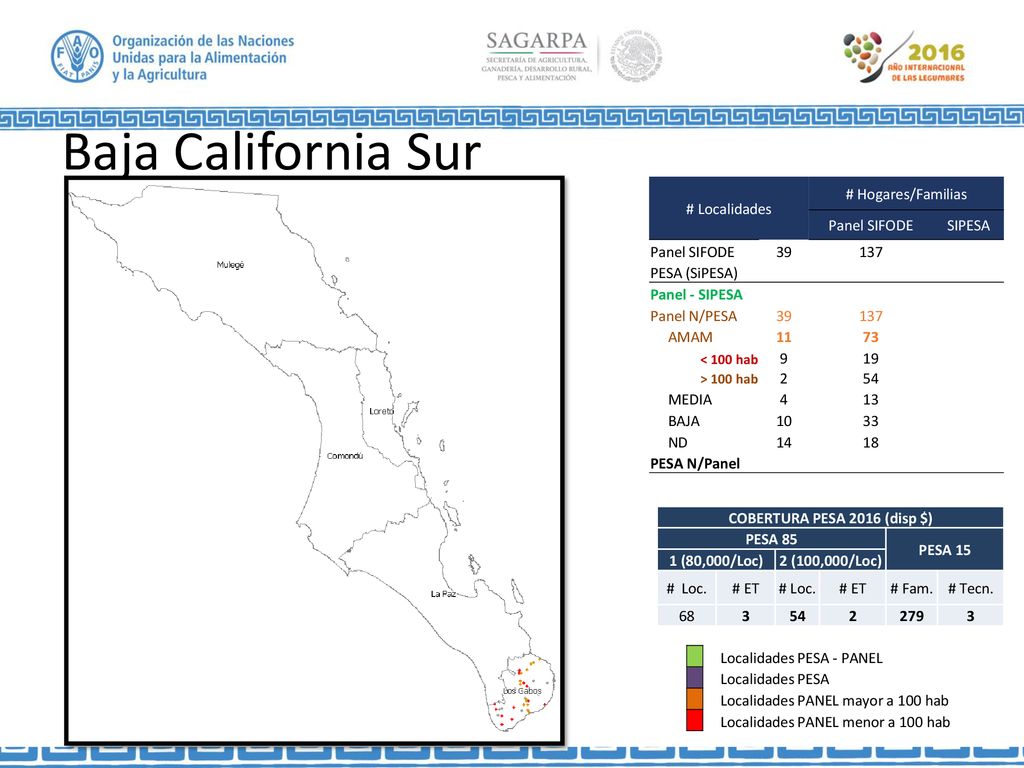
Task: Click the "Panel SIFODE" column subheader
Action: tap(871, 225)
